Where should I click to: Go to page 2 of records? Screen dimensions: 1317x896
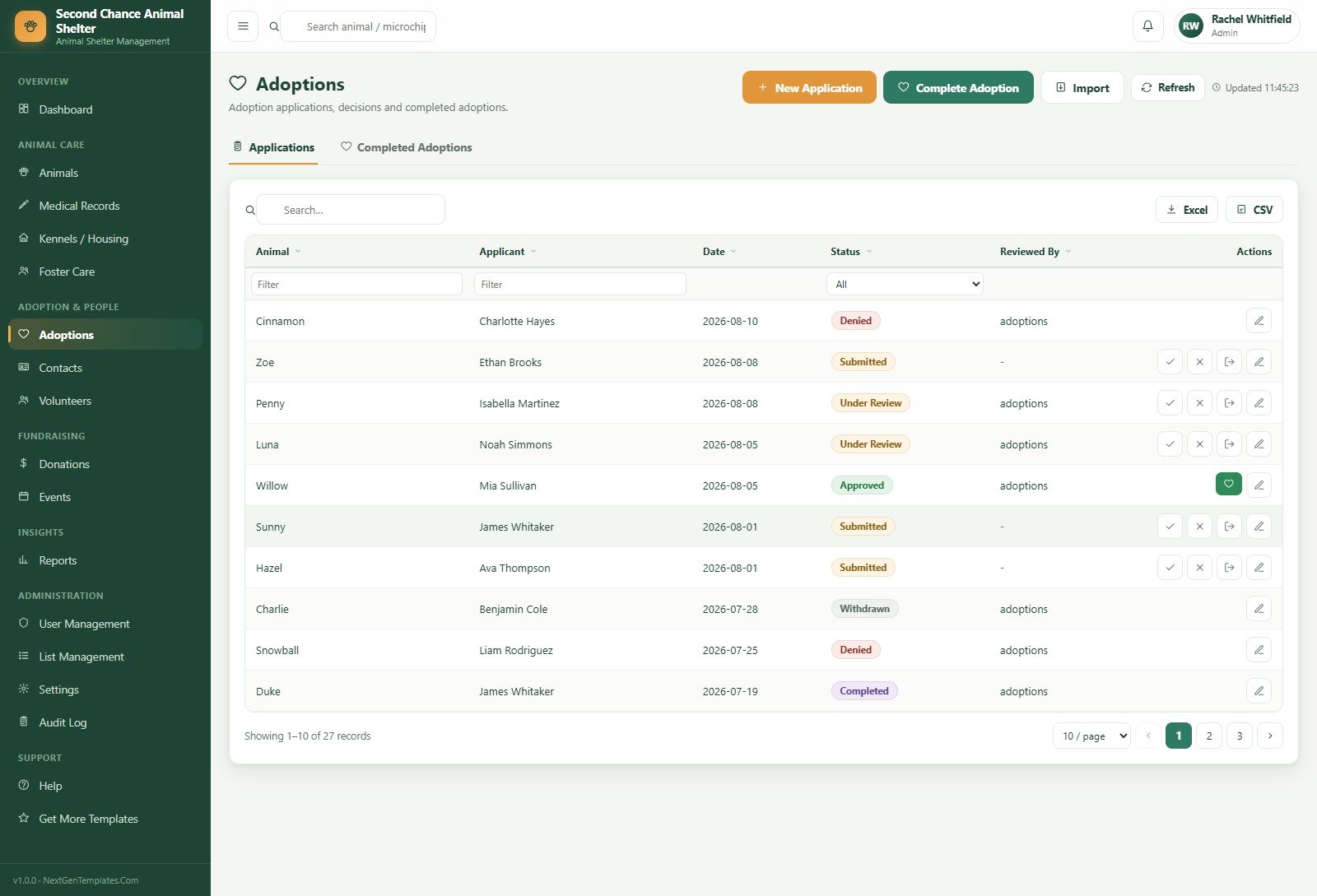pyautogui.click(x=1209, y=736)
